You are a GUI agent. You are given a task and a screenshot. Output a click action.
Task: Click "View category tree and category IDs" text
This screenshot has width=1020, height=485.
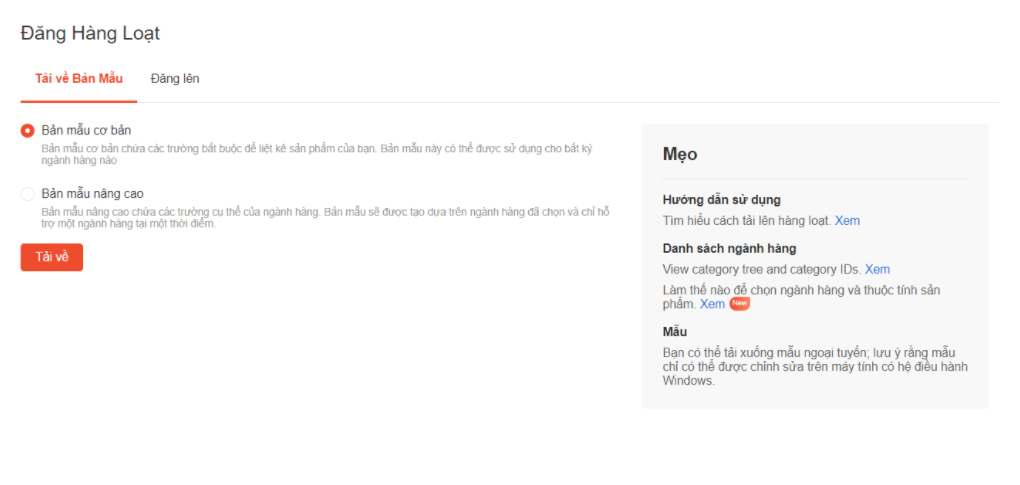(x=761, y=269)
